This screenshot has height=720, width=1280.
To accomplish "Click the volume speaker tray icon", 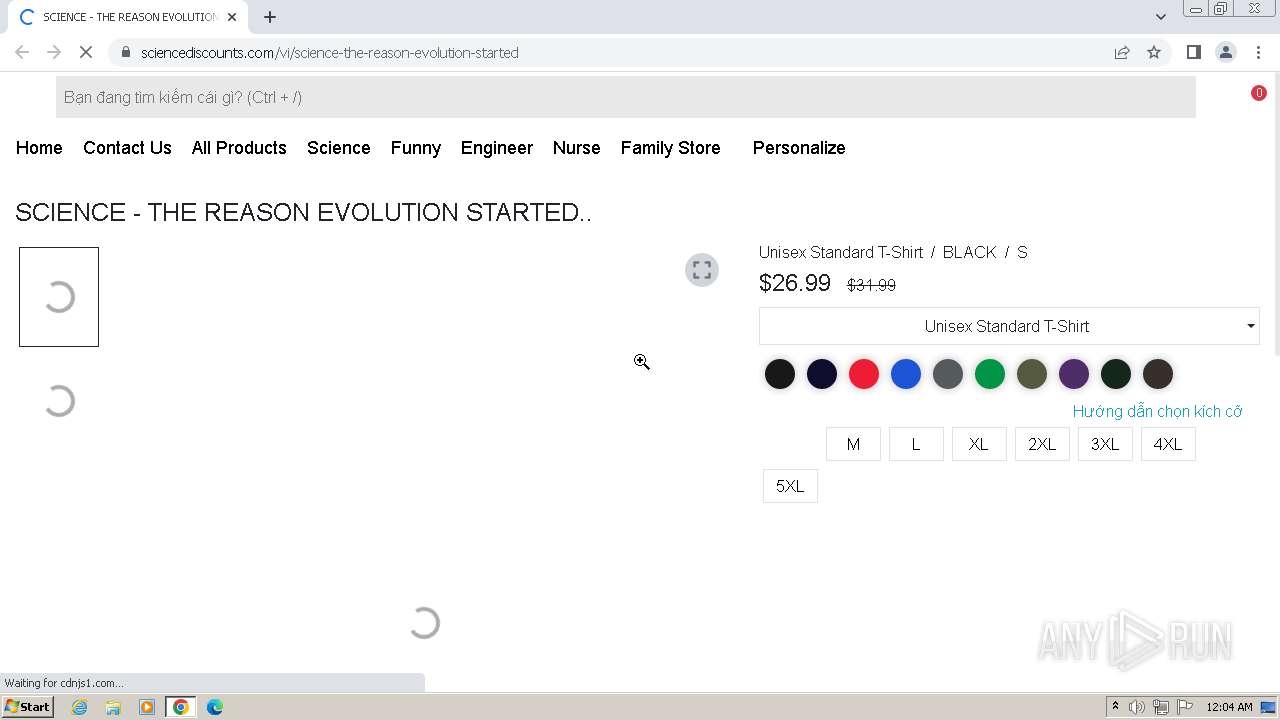I will point(1137,707).
